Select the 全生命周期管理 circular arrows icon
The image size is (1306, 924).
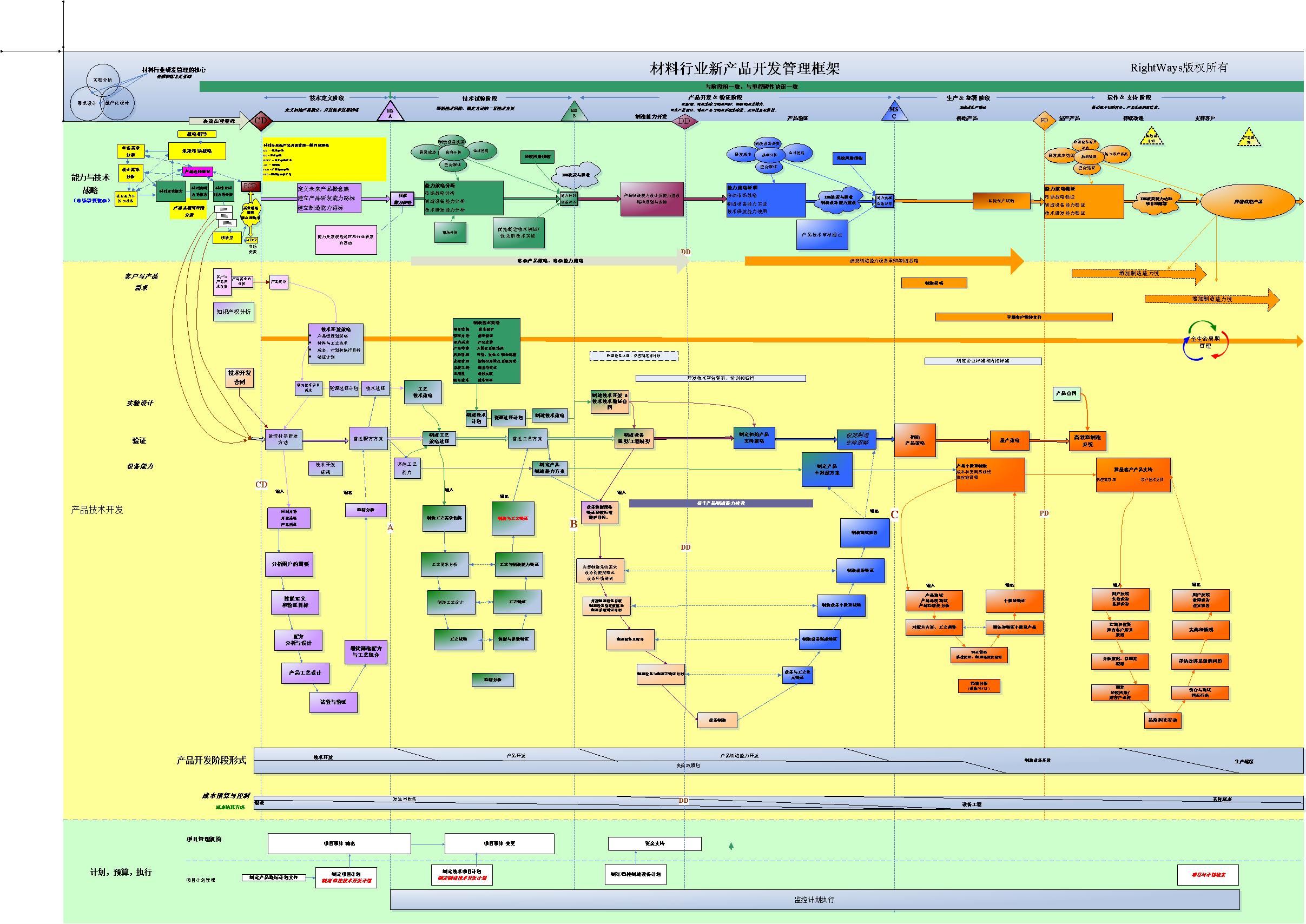pyautogui.click(x=1205, y=341)
